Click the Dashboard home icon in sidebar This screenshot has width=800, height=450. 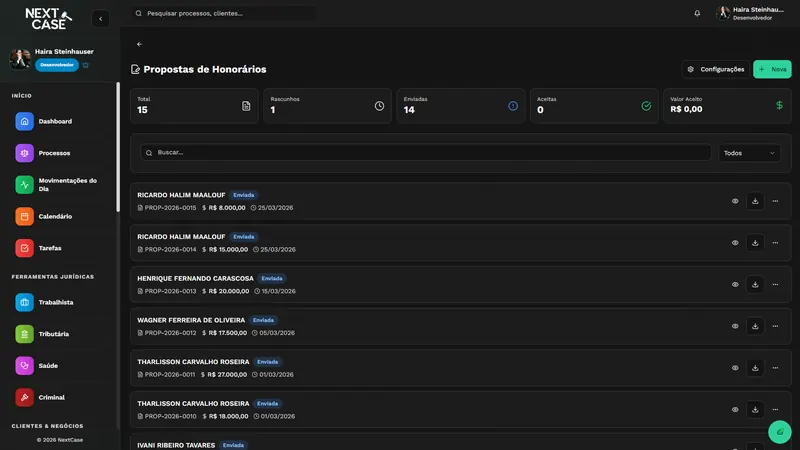point(24,121)
